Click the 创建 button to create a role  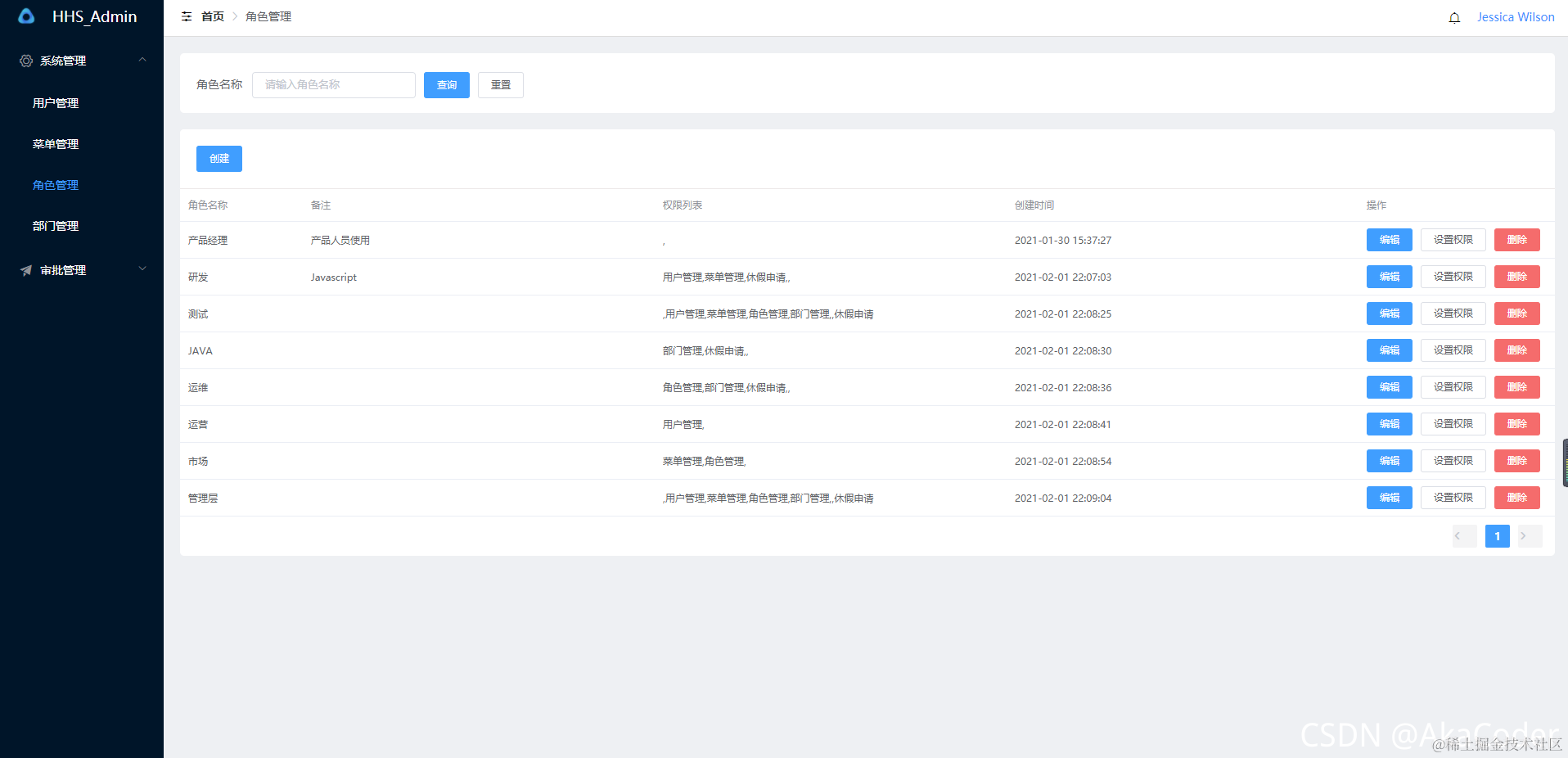click(219, 158)
